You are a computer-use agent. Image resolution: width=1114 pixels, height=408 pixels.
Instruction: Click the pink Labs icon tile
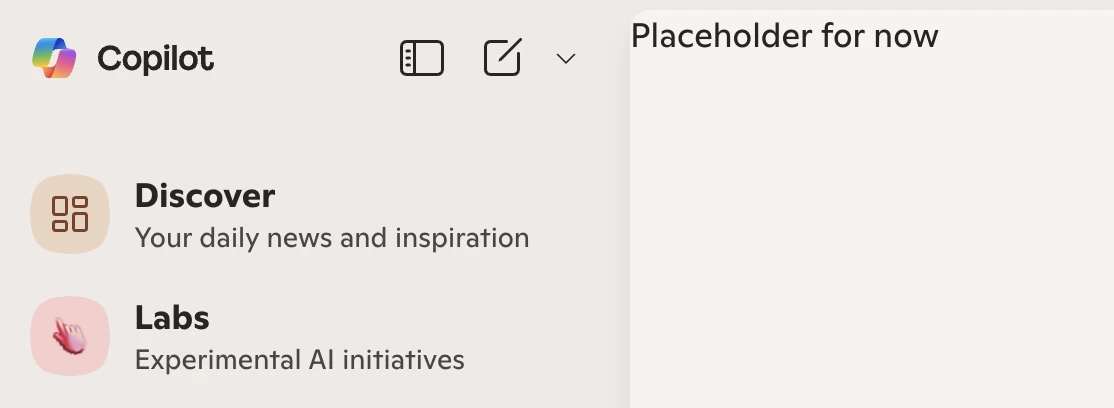[70, 335]
